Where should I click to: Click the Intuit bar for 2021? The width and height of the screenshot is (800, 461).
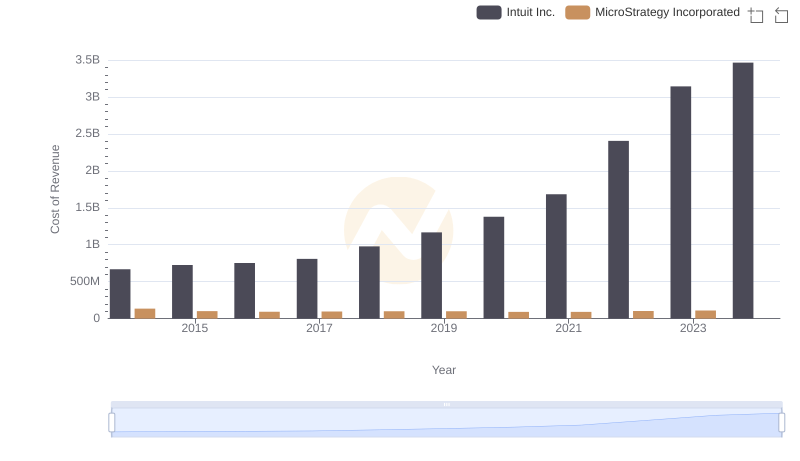pyautogui.click(x=556, y=256)
